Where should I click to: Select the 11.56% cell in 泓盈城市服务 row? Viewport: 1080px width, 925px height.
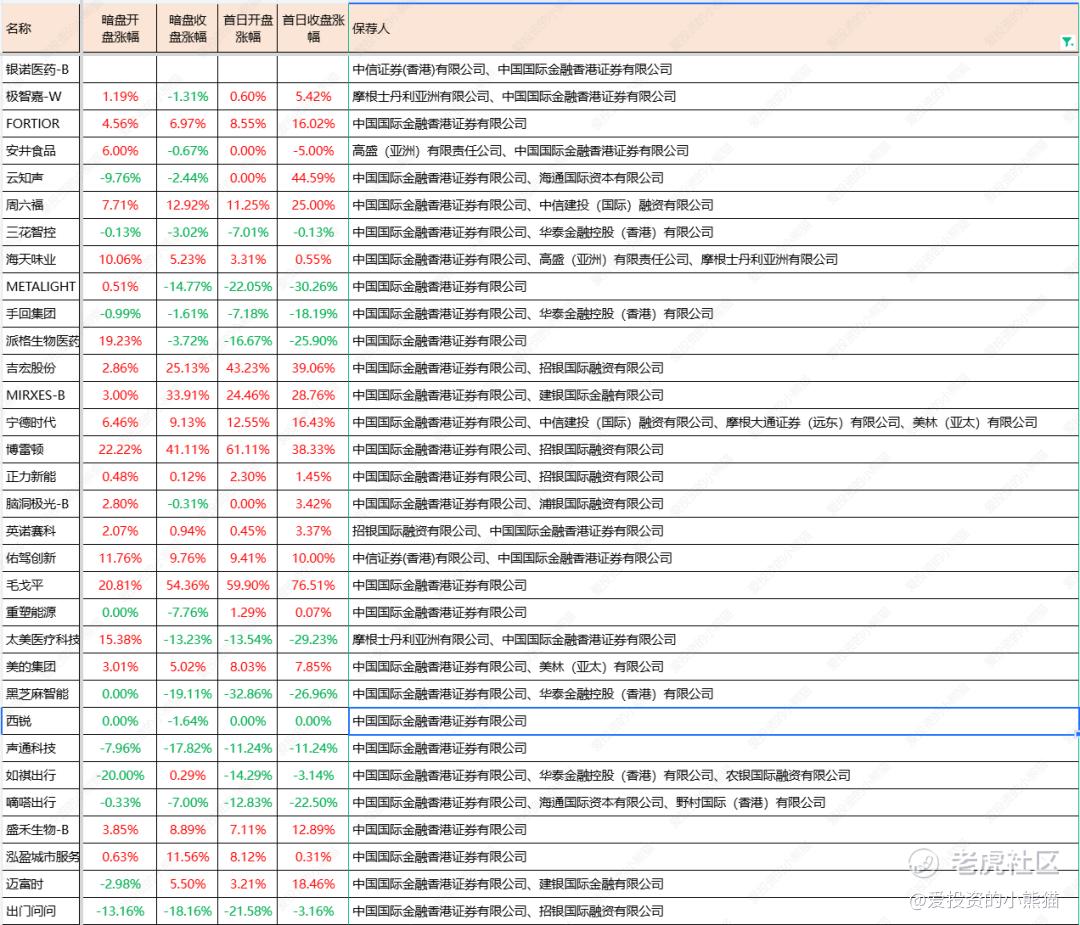pyautogui.click(x=187, y=857)
